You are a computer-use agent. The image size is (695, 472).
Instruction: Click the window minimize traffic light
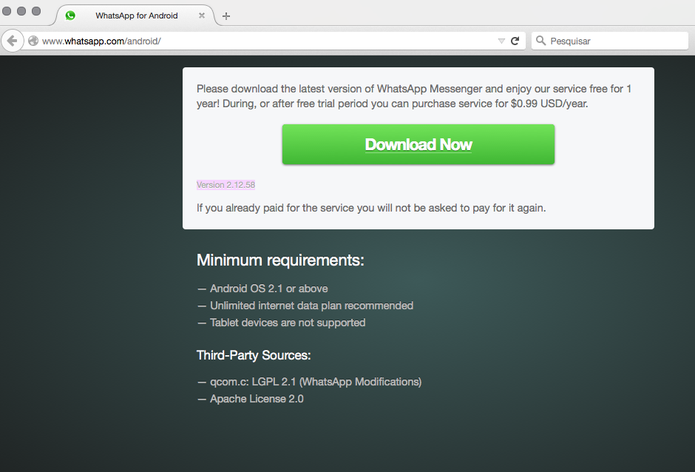pyautogui.click(x=21, y=11)
